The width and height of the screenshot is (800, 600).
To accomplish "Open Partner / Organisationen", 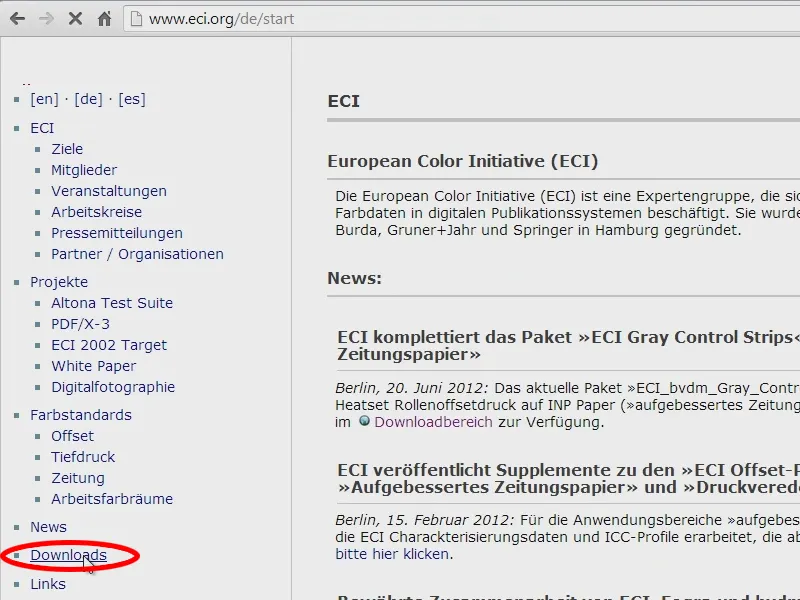I will 137,254.
